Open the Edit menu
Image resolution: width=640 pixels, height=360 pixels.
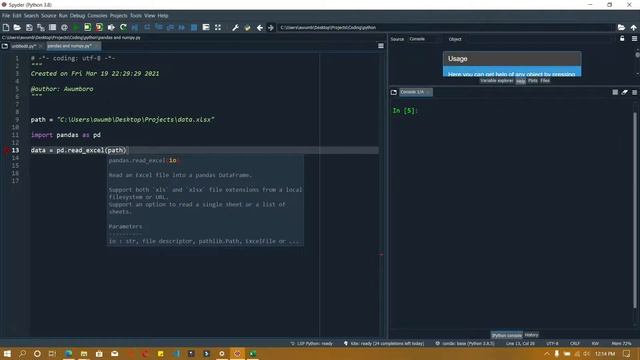pyautogui.click(x=17, y=16)
